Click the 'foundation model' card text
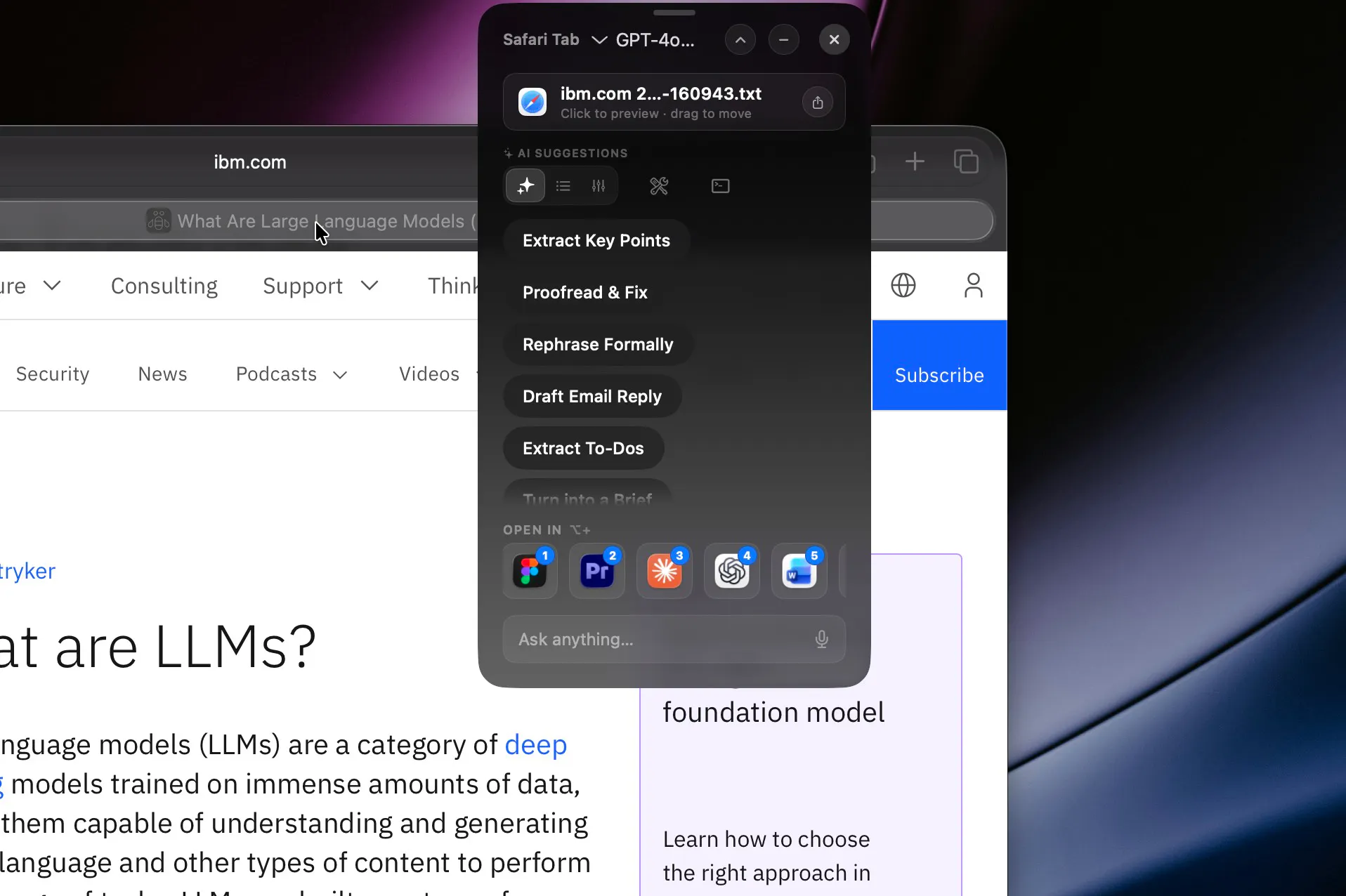The width and height of the screenshot is (1346, 896). tap(773, 712)
